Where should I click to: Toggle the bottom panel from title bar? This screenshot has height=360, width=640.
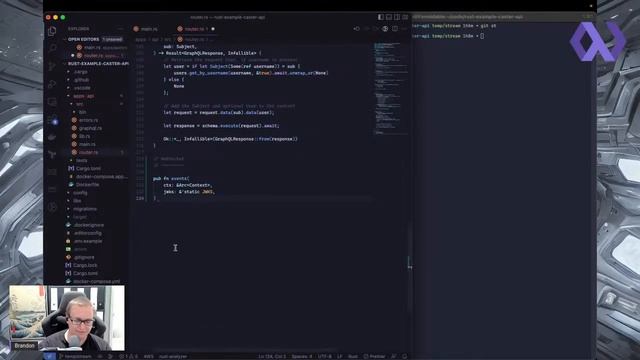[x=389, y=17]
